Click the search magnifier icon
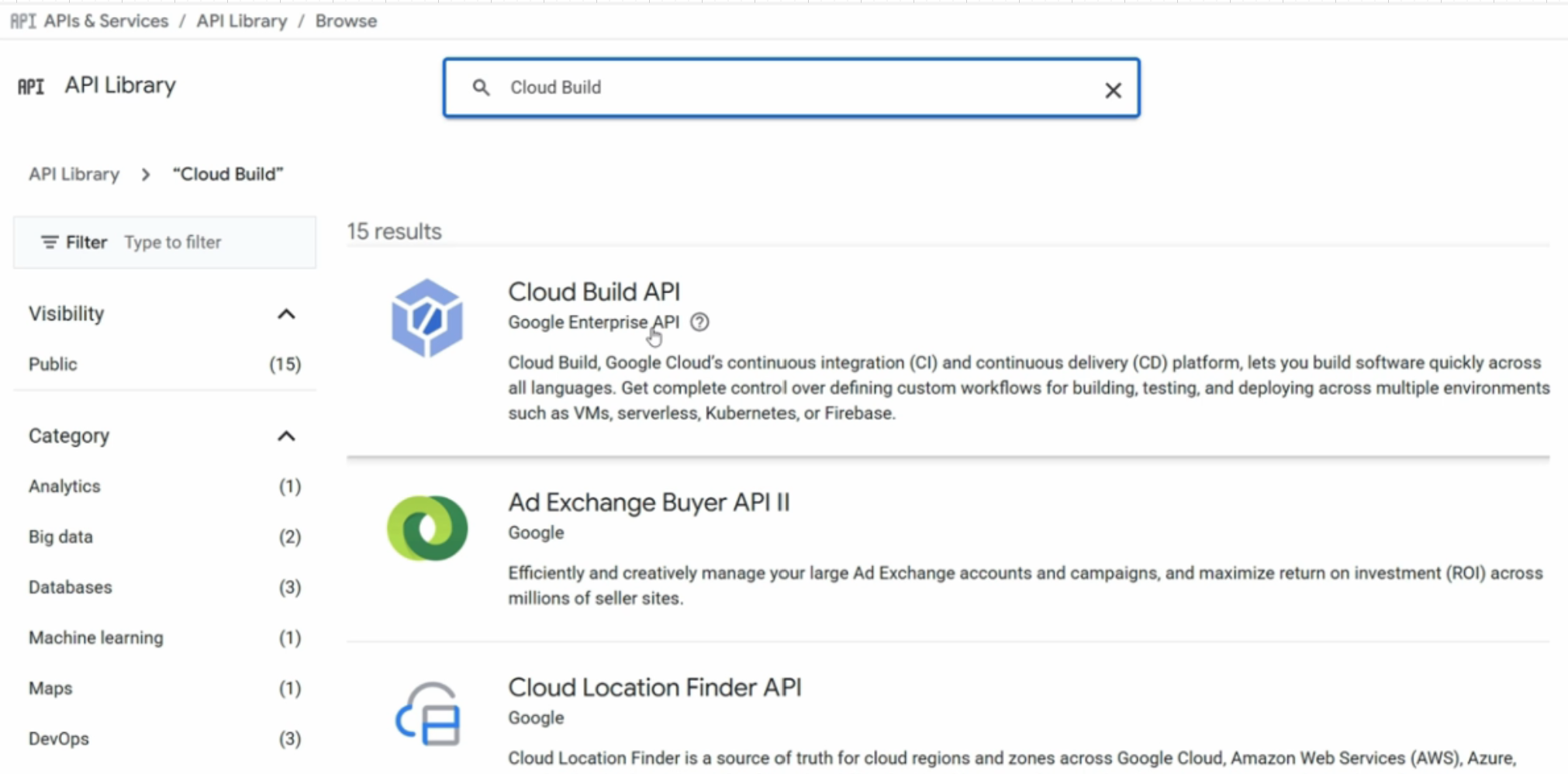This screenshot has height=774, width=1568. pyautogui.click(x=481, y=88)
